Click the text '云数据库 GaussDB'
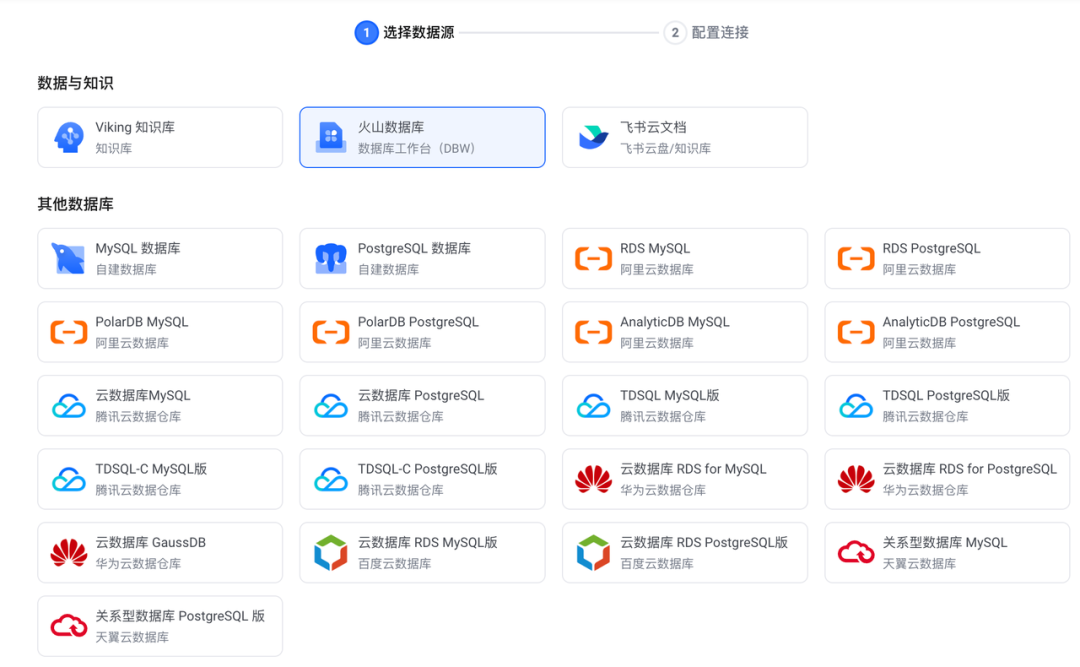This screenshot has height=667, width=1080. point(150,543)
